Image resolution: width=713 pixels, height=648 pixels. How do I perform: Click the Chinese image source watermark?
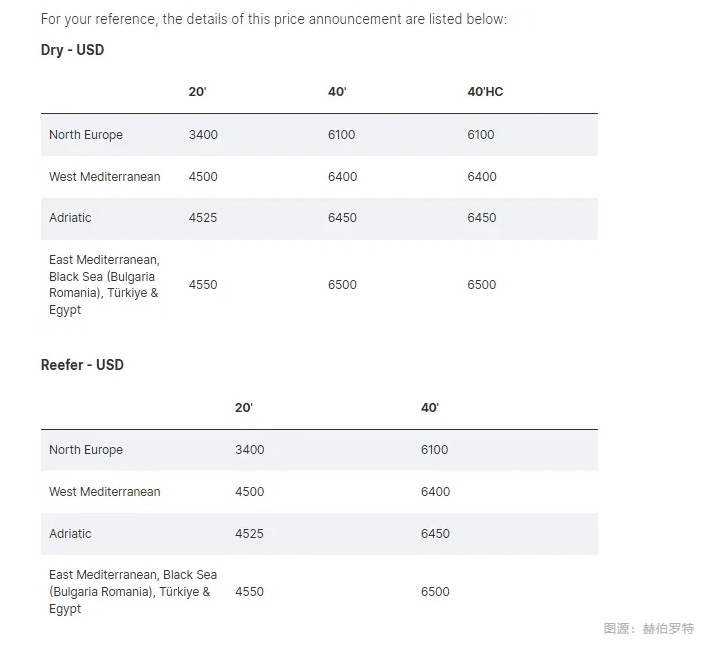[649, 628]
